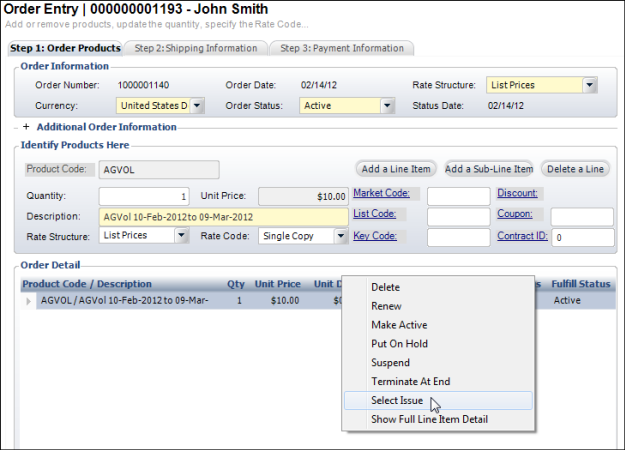Choose Renew in the context menu
The height and width of the screenshot is (450, 625).
[x=386, y=306]
